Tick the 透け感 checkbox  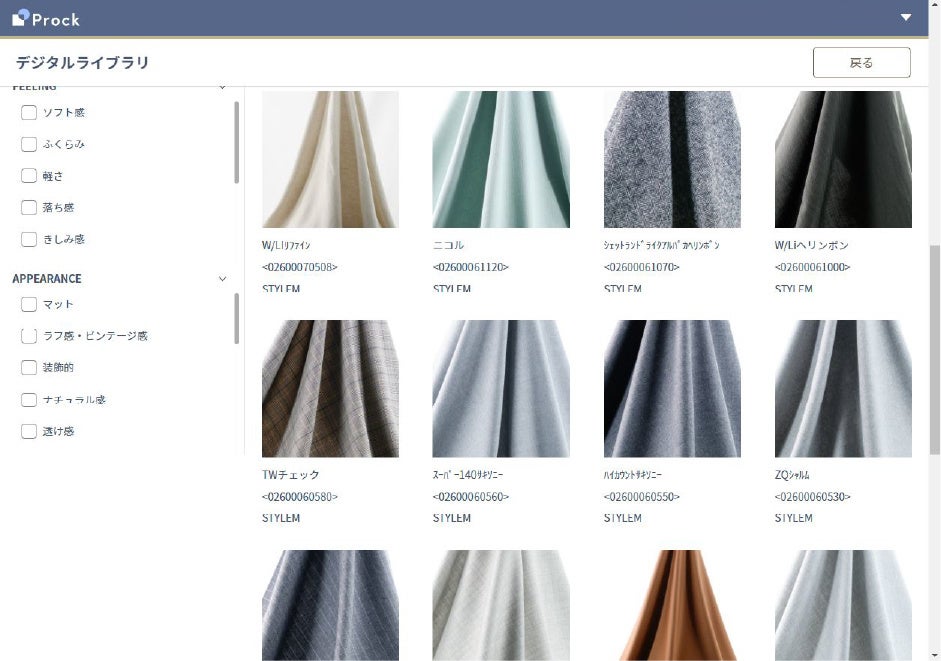[x=29, y=431]
